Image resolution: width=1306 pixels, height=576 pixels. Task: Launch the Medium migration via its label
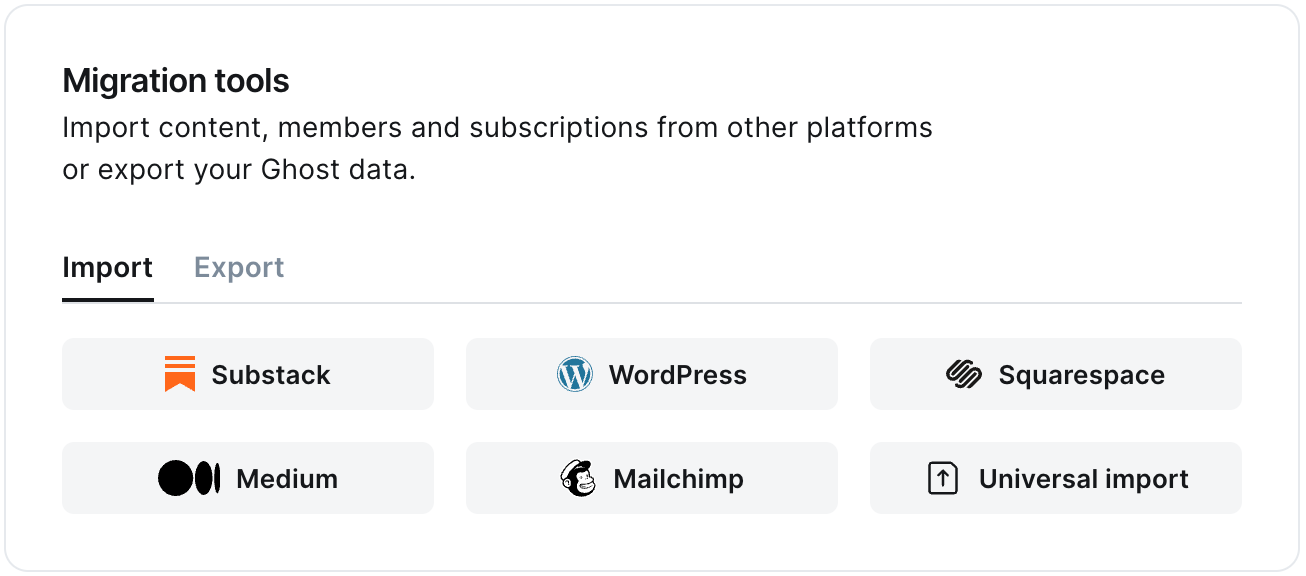click(x=287, y=479)
